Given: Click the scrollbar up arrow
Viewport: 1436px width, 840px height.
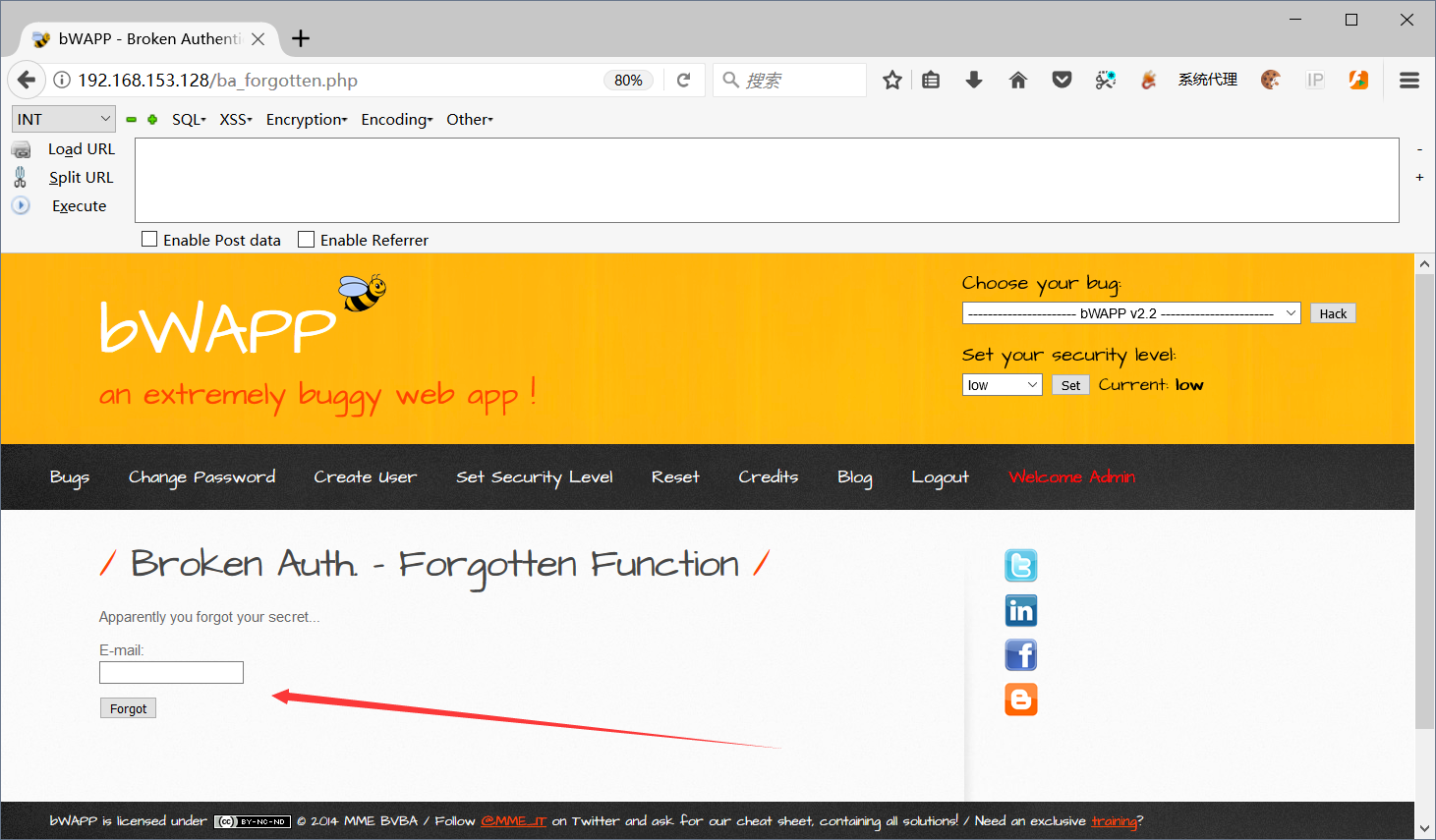Looking at the screenshot, I should [x=1425, y=263].
